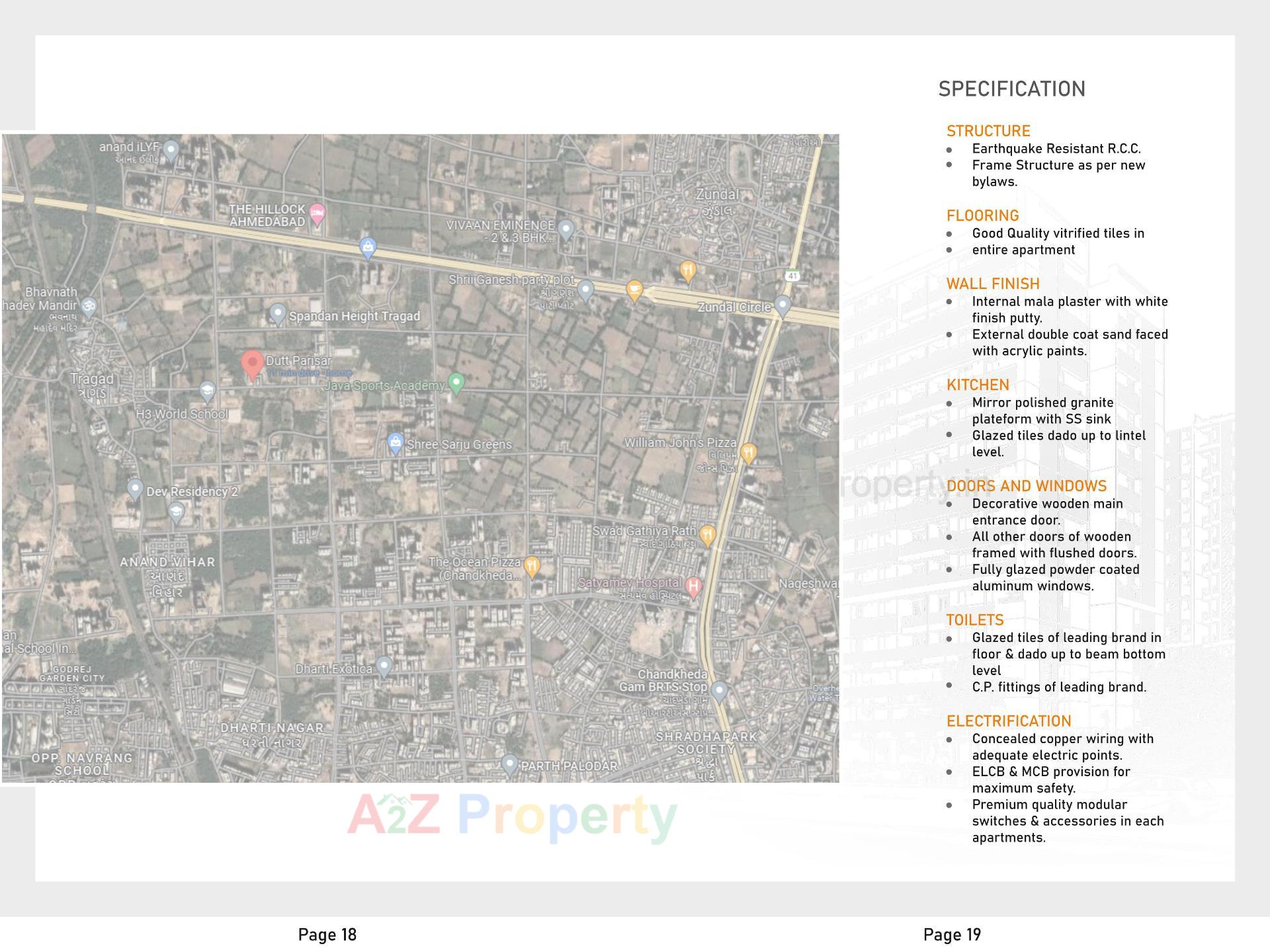Select the Zundal Circle navigation marker
The height and width of the screenshot is (952, 1270).
click(x=783, y=306)
